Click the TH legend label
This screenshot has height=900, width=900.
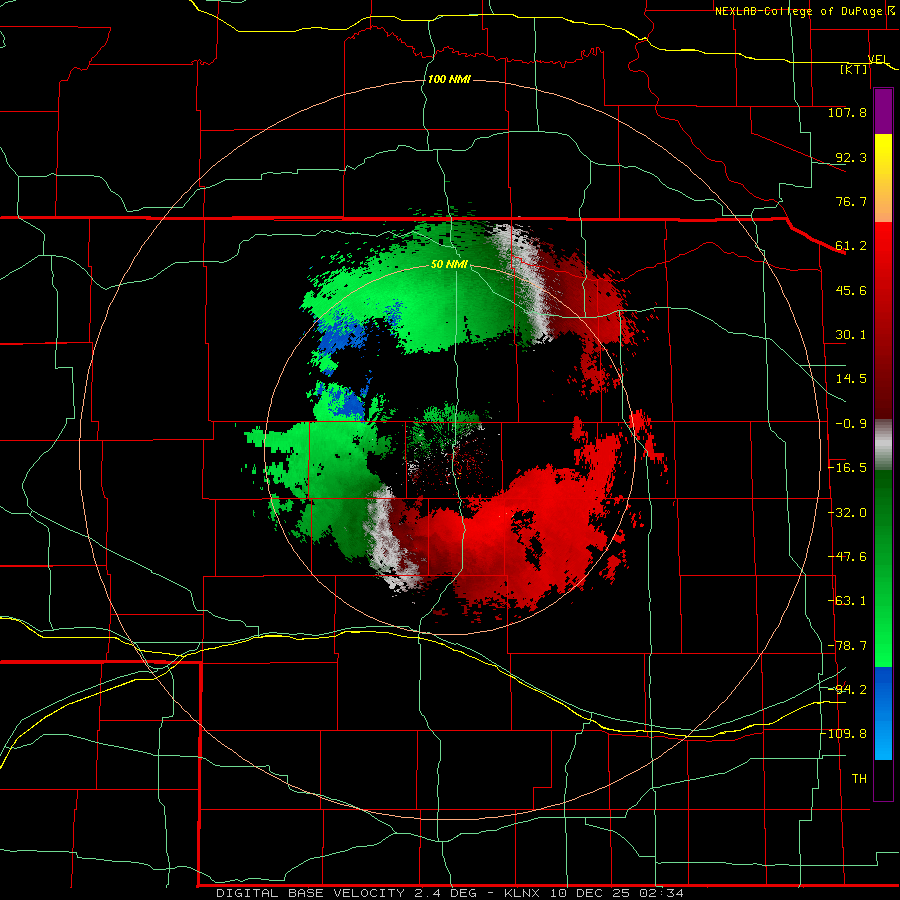click(859, 779)
